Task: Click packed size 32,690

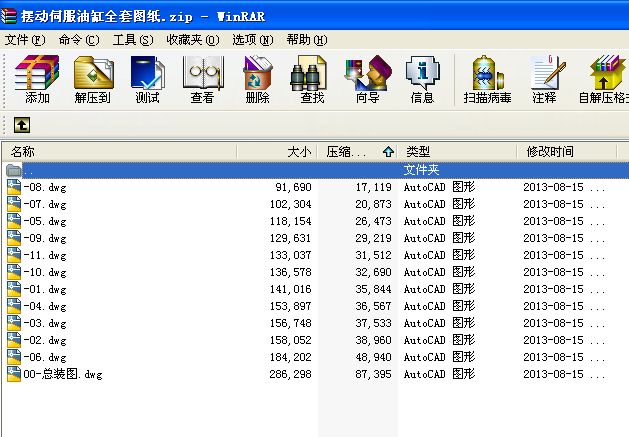Action: point(373,272)
